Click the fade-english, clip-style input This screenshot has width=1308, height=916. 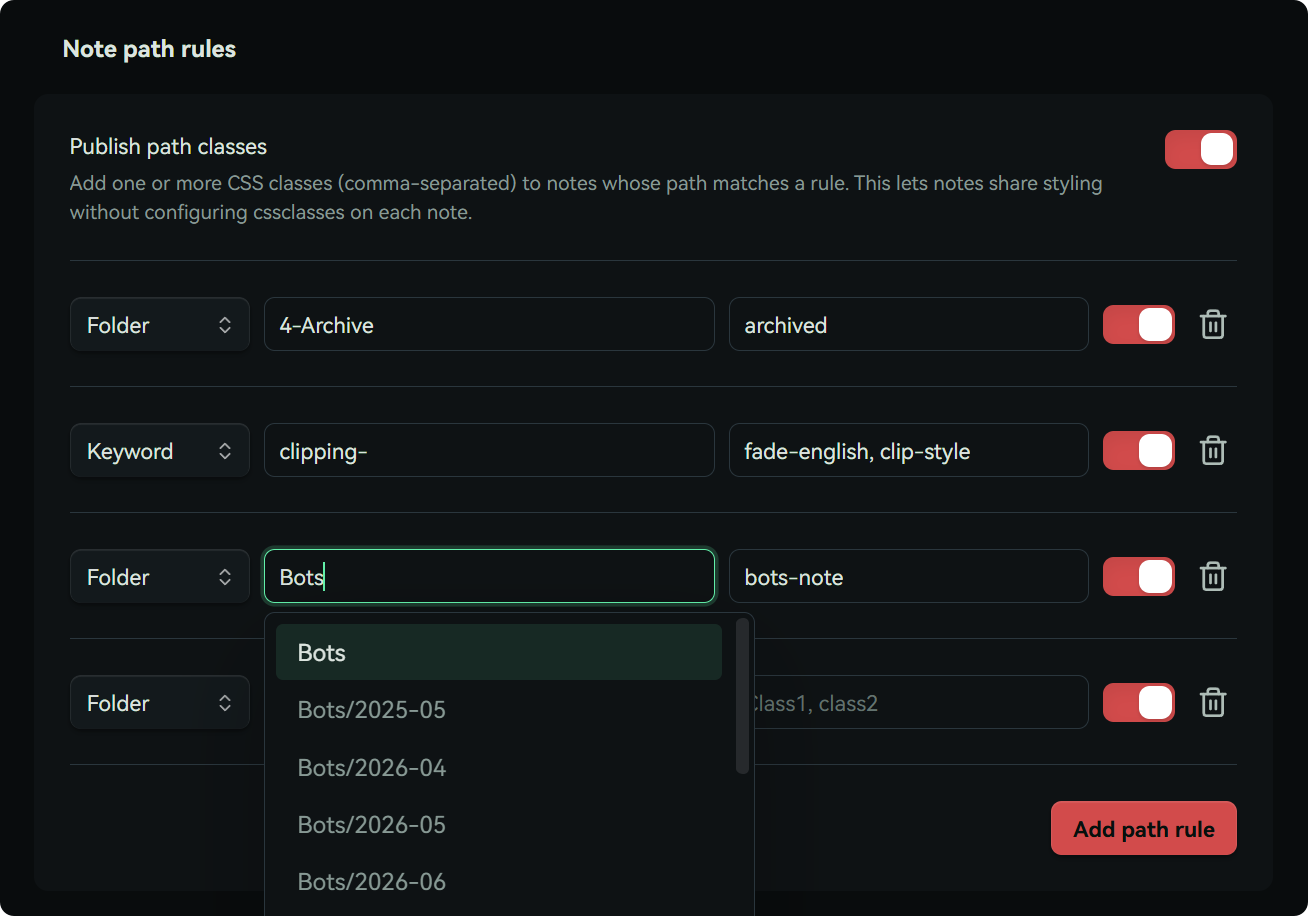909,451
